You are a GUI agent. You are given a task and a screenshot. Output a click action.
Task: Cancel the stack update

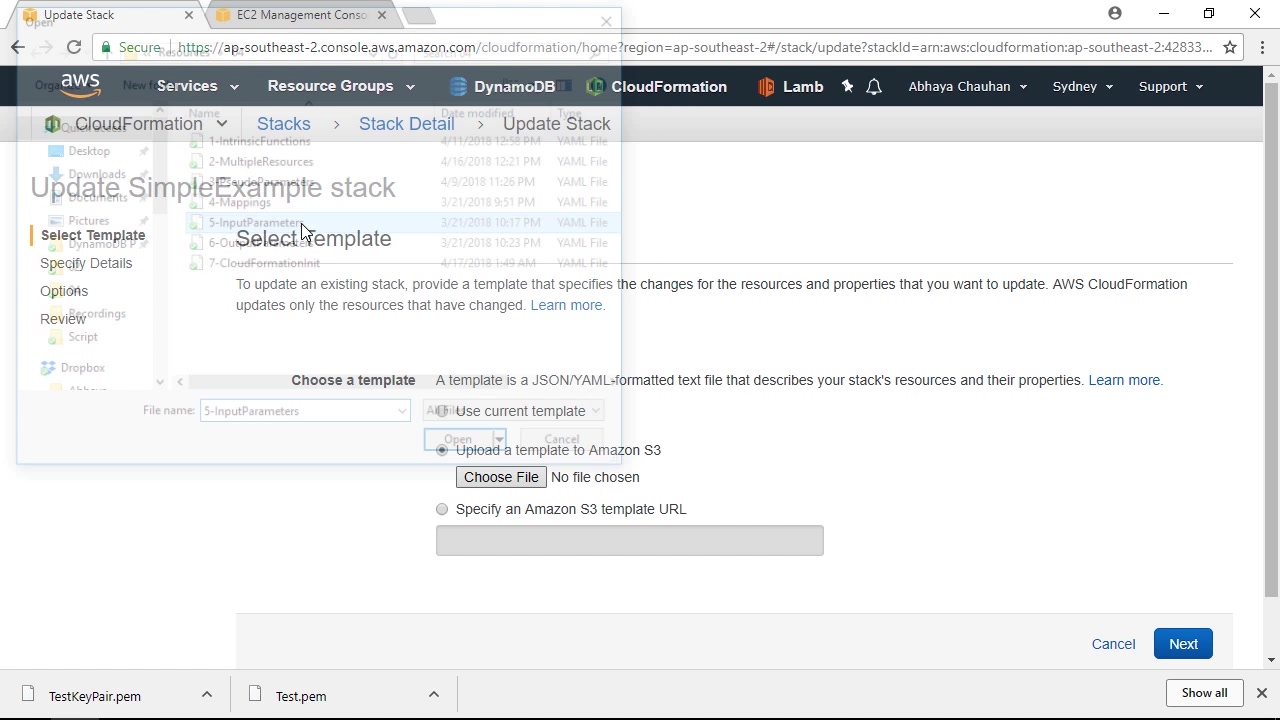tap(1113, 644)
